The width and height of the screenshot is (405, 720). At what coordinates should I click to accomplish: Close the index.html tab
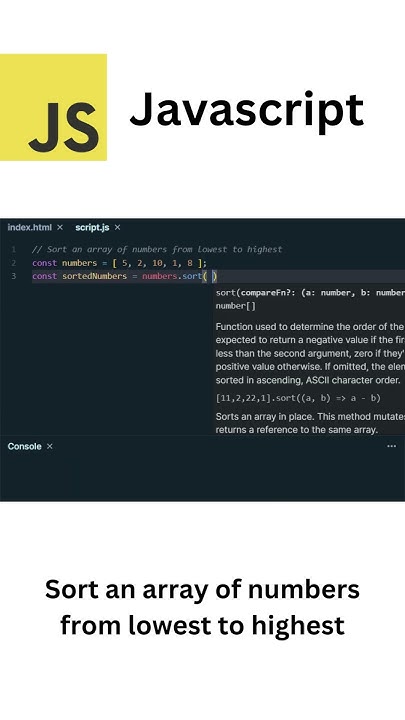(60, 227)
